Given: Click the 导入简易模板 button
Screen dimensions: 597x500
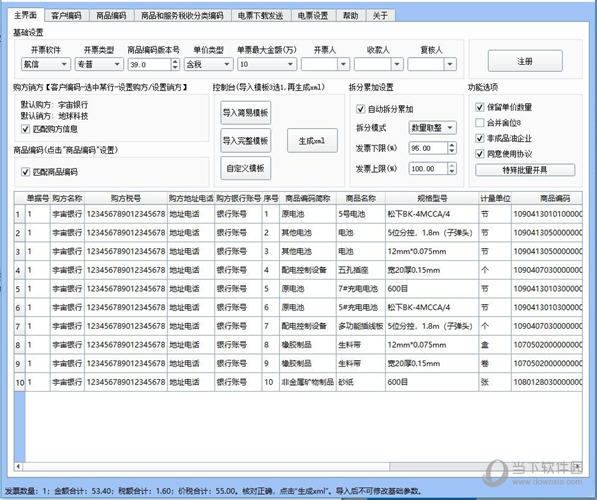Looking at the screenshot, I should (246, 113).
